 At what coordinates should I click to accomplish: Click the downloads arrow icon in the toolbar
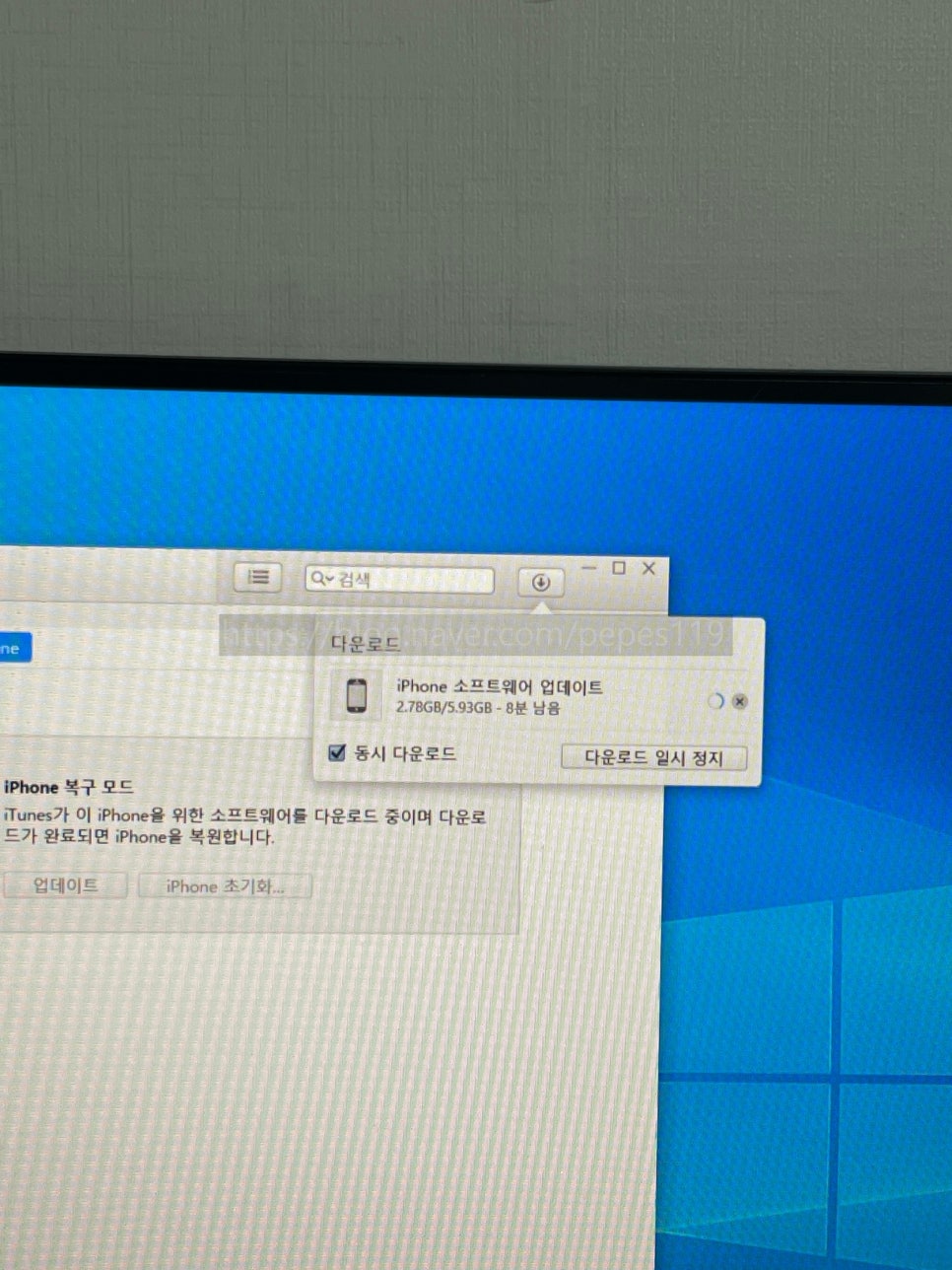pyautogui.click(x=540, y=583)
